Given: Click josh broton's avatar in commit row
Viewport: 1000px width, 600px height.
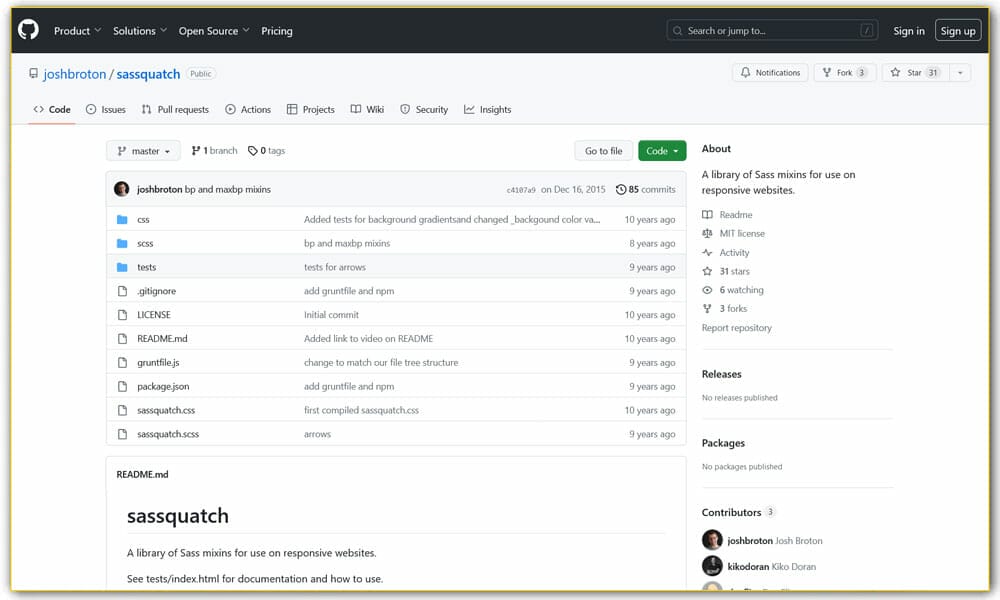Looking at the screenshot, I should tap(122, 189).
